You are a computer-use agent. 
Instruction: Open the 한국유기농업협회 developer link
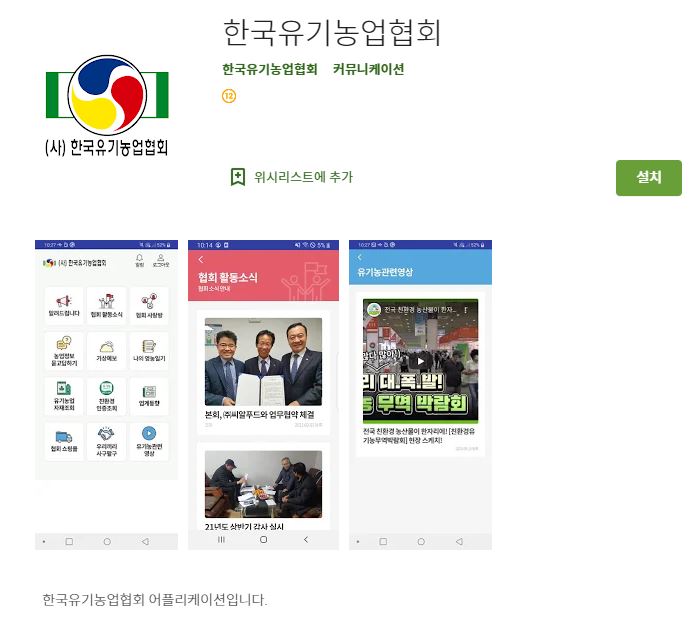click(x=270, y=69)
